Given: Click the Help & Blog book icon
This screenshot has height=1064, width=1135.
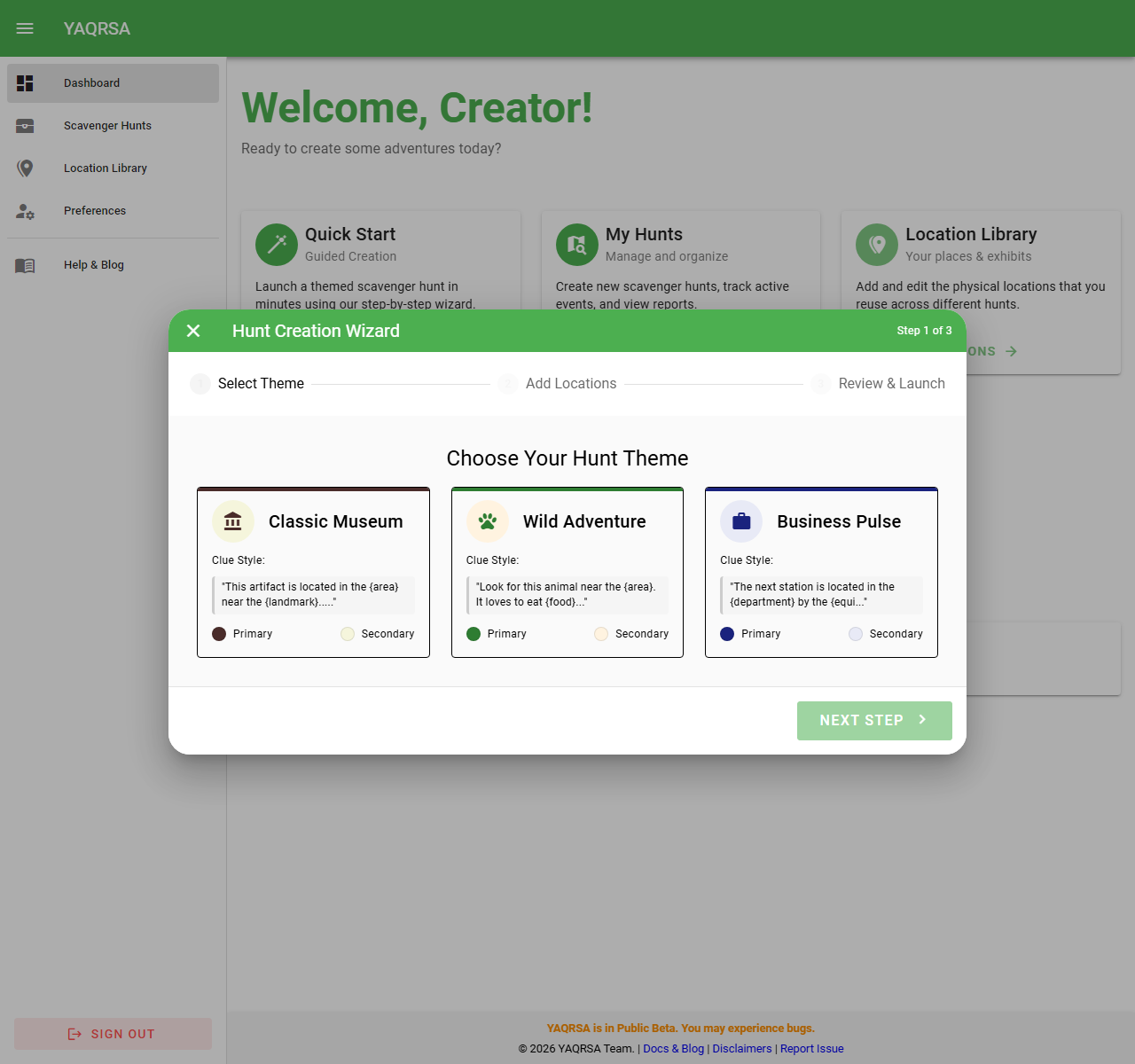Looking at the screenshot, I should click(25, 265).
